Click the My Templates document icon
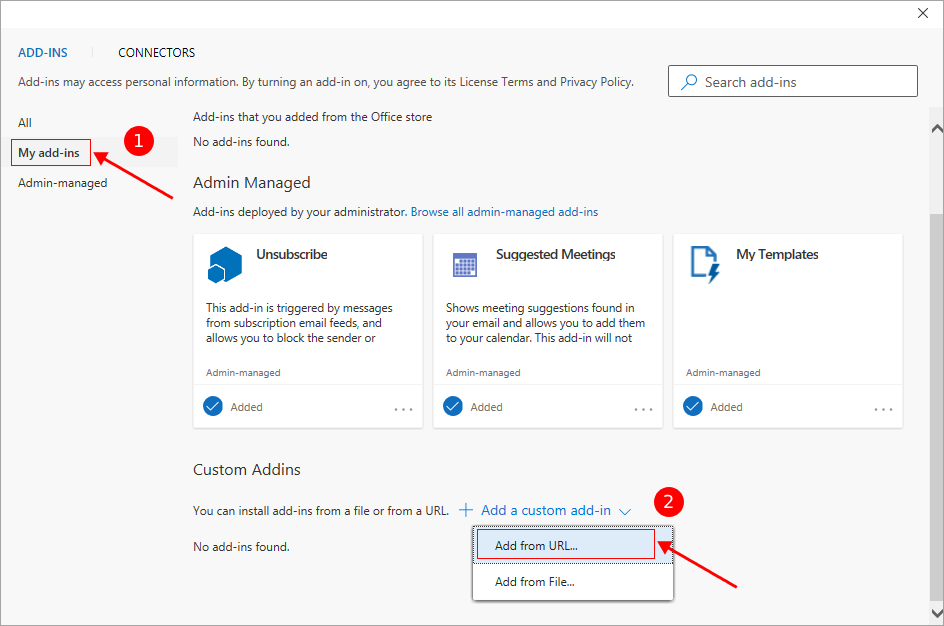The image size is (944, 626). [705, 264]
